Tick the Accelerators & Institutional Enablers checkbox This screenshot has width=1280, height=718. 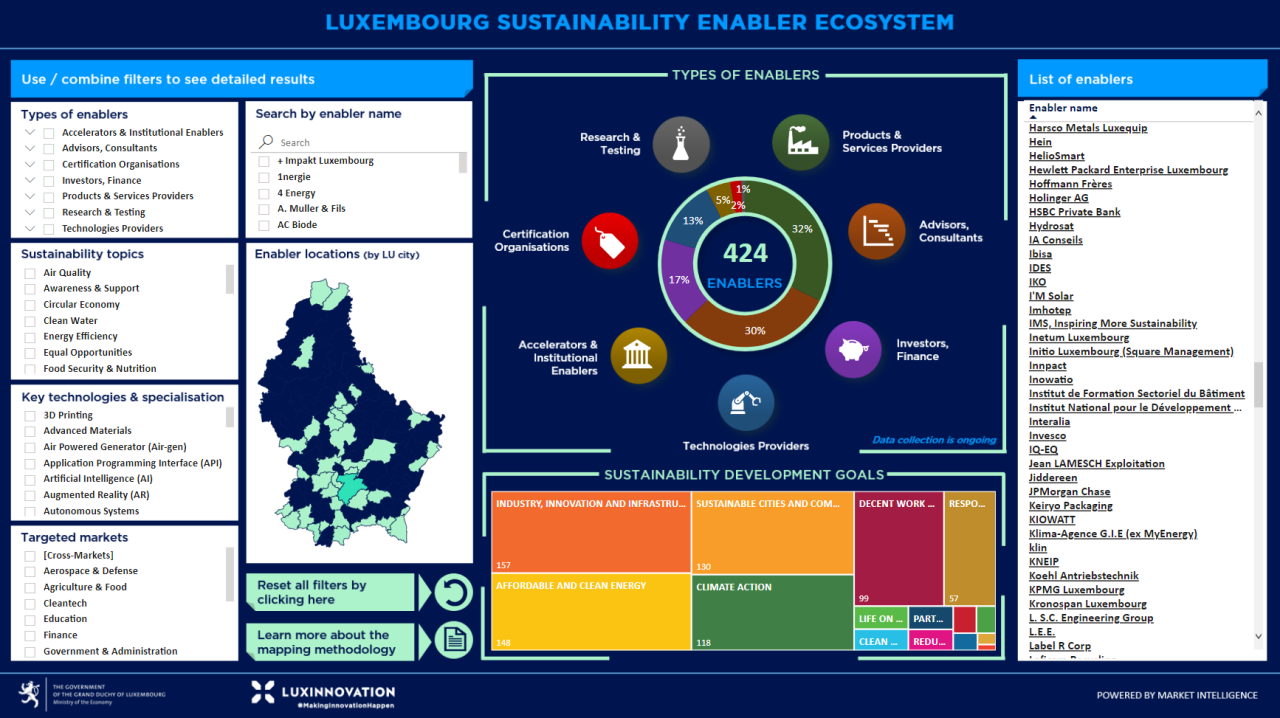[x=49, y=132]
